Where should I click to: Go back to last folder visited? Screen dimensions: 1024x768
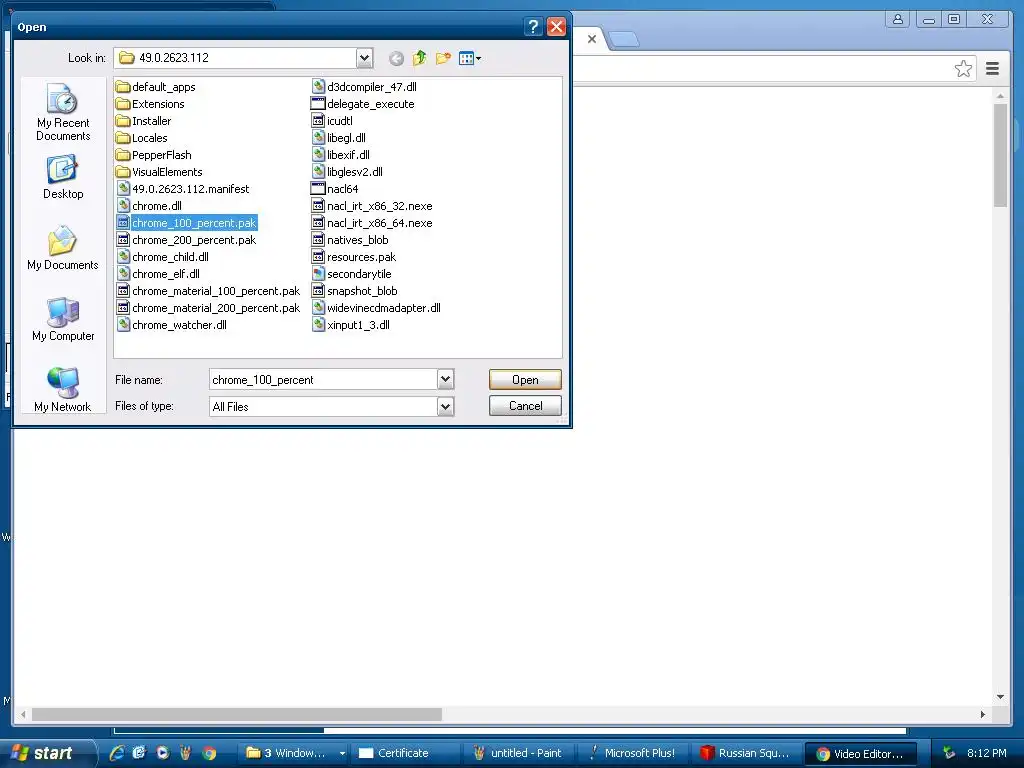point(396,59)
